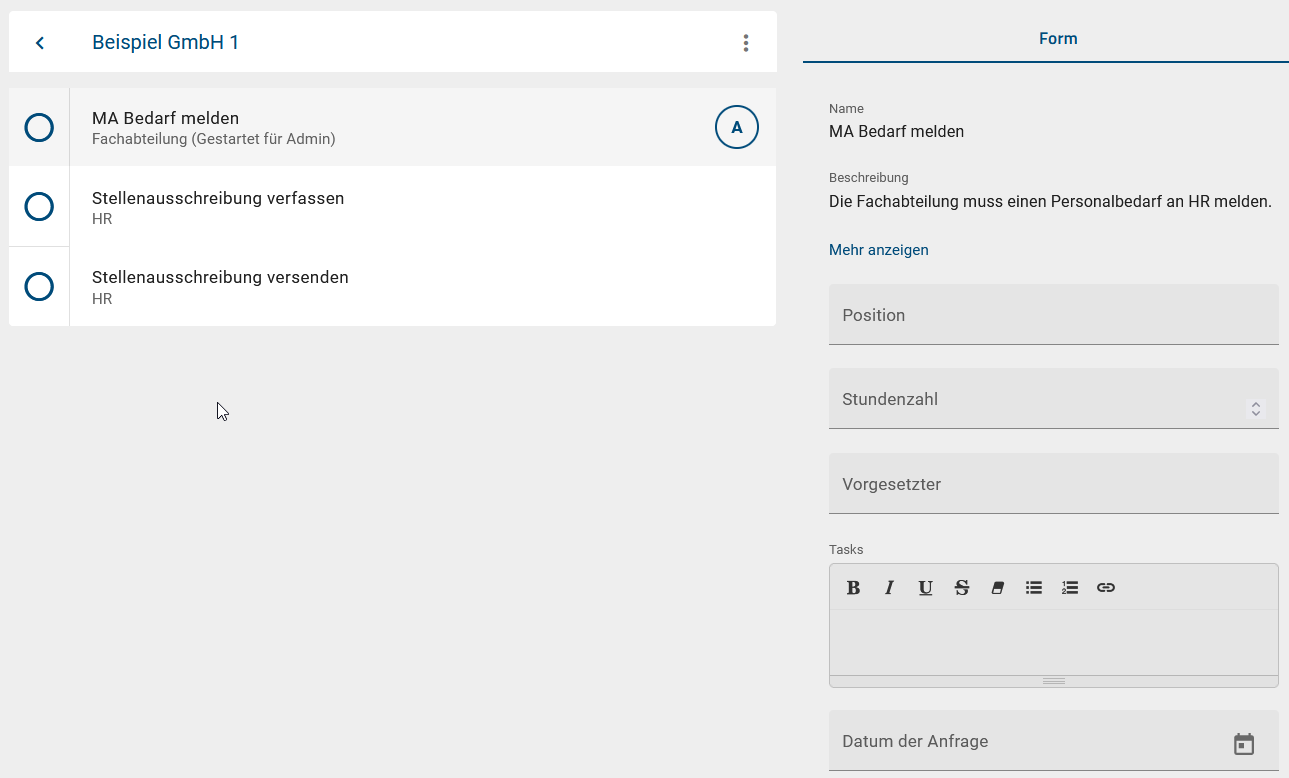
Task: Click the Stundenzahl stepper arrows
Action: coord(1256,409)
